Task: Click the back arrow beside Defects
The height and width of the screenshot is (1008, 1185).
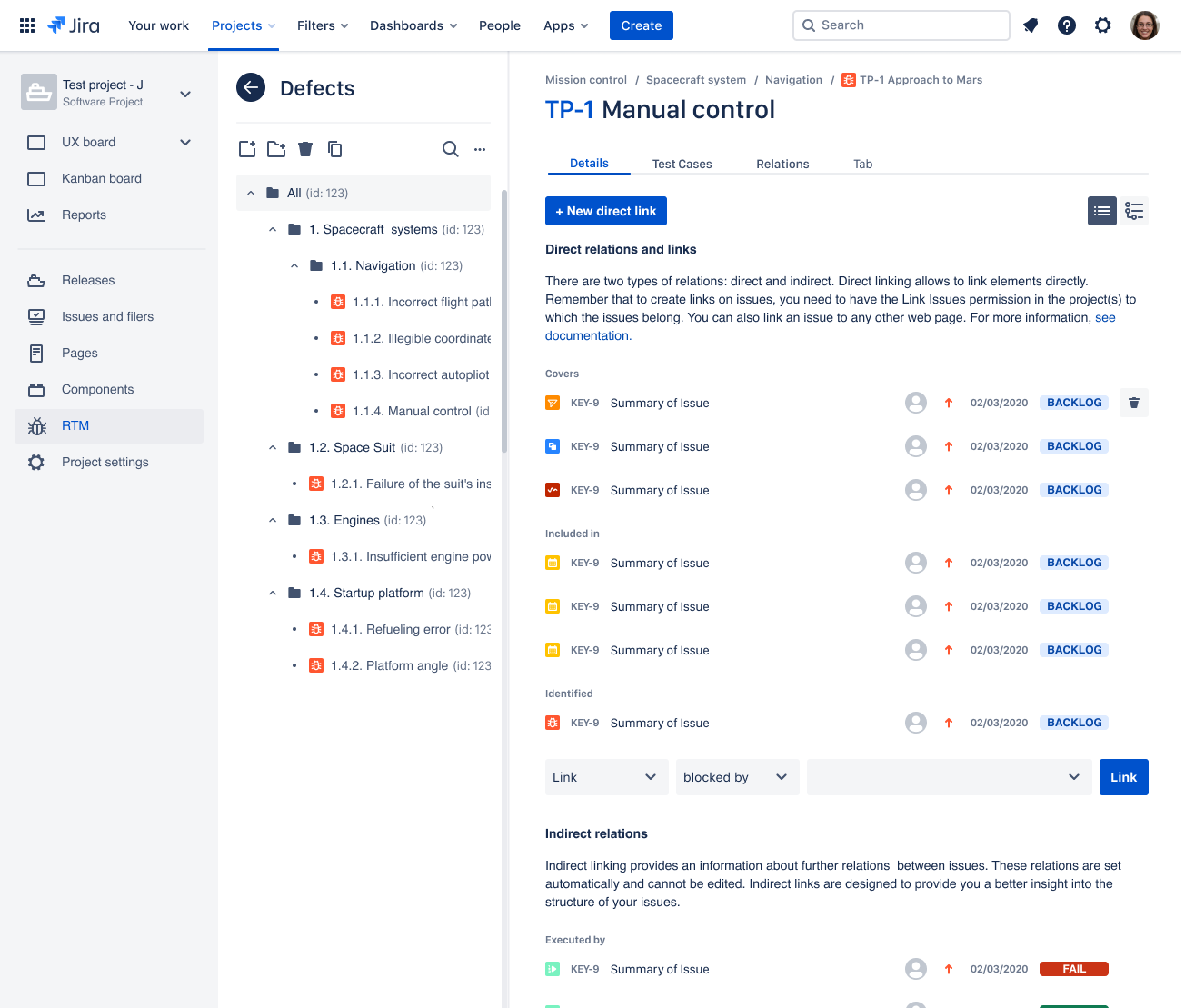Action: point(251,87)
